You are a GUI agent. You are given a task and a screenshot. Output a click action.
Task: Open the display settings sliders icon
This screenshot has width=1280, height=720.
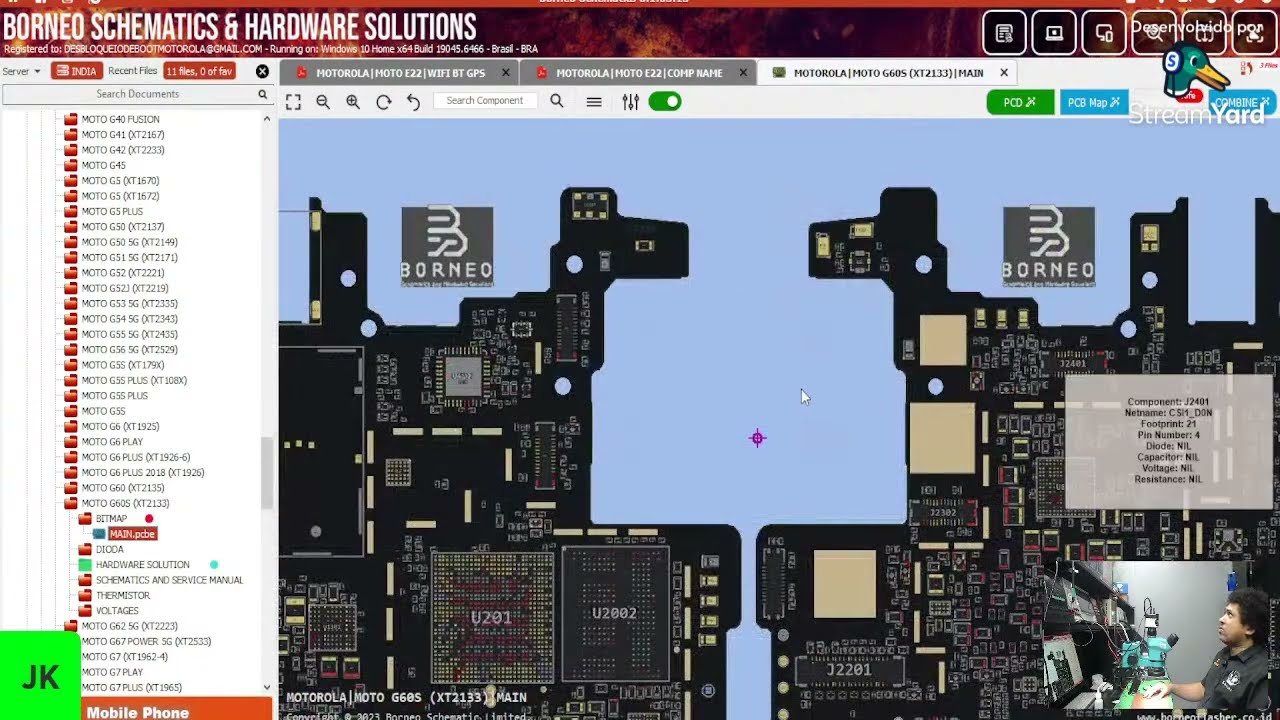click(x=630, y=102)
